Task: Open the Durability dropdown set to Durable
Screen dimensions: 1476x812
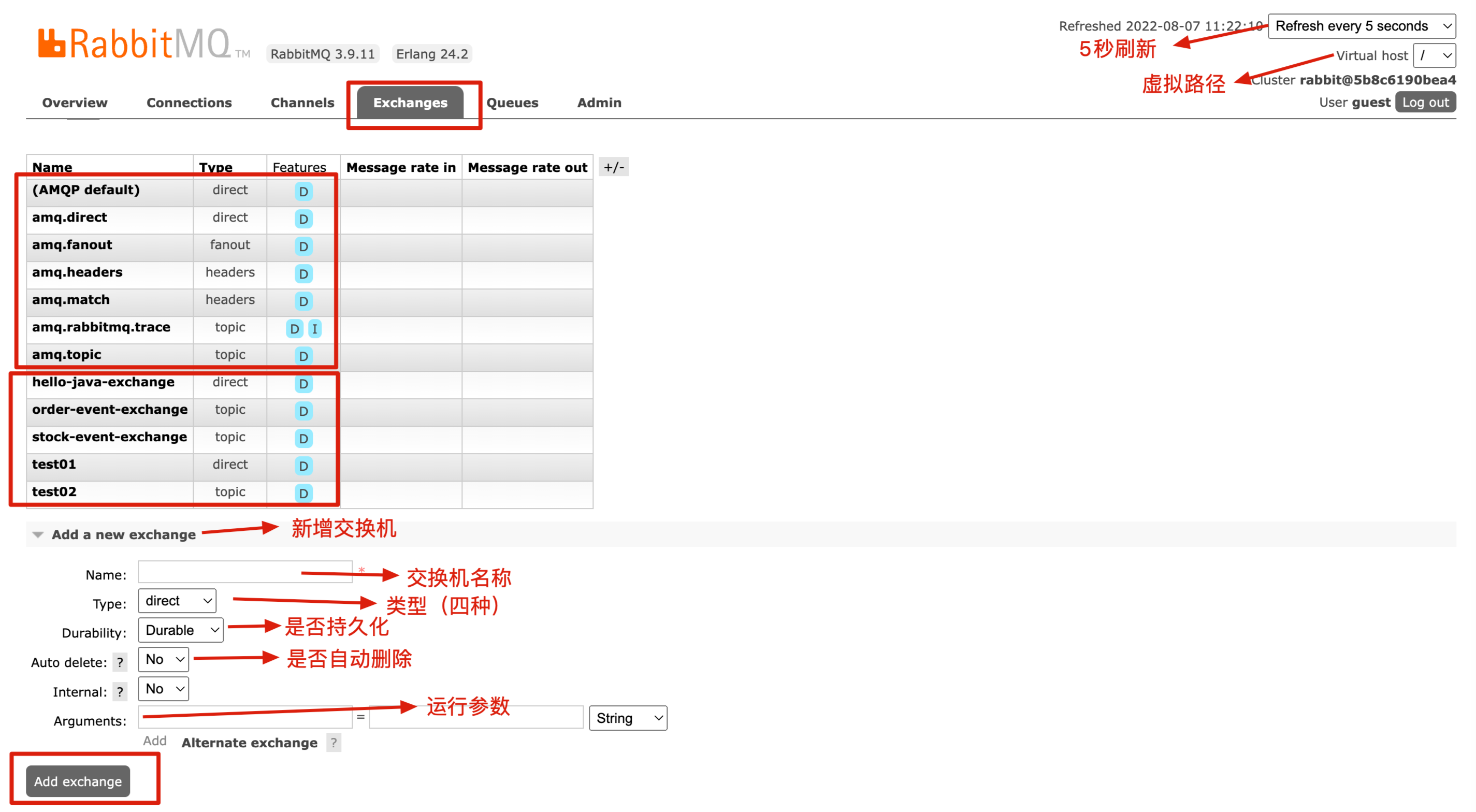Action: click(181, 630)
